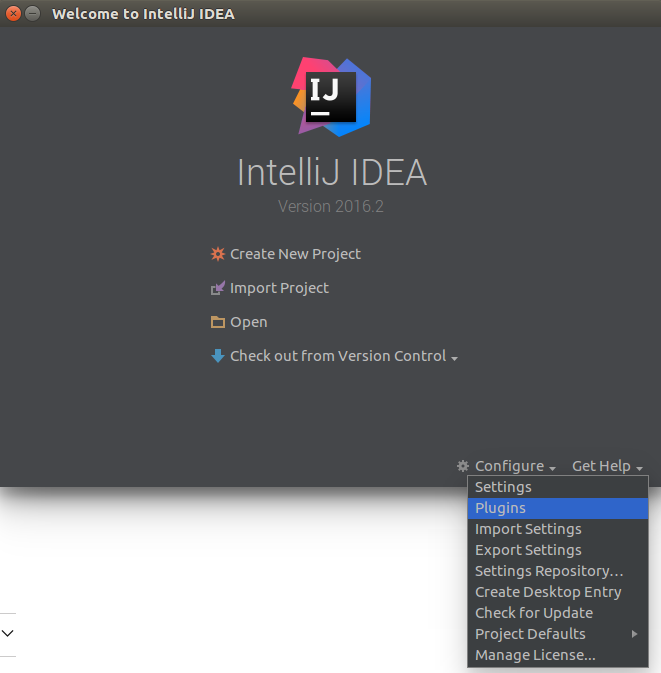Choose Import Settings menu entry
This screenshot has height=673, width=661.
tap(558, 529)
